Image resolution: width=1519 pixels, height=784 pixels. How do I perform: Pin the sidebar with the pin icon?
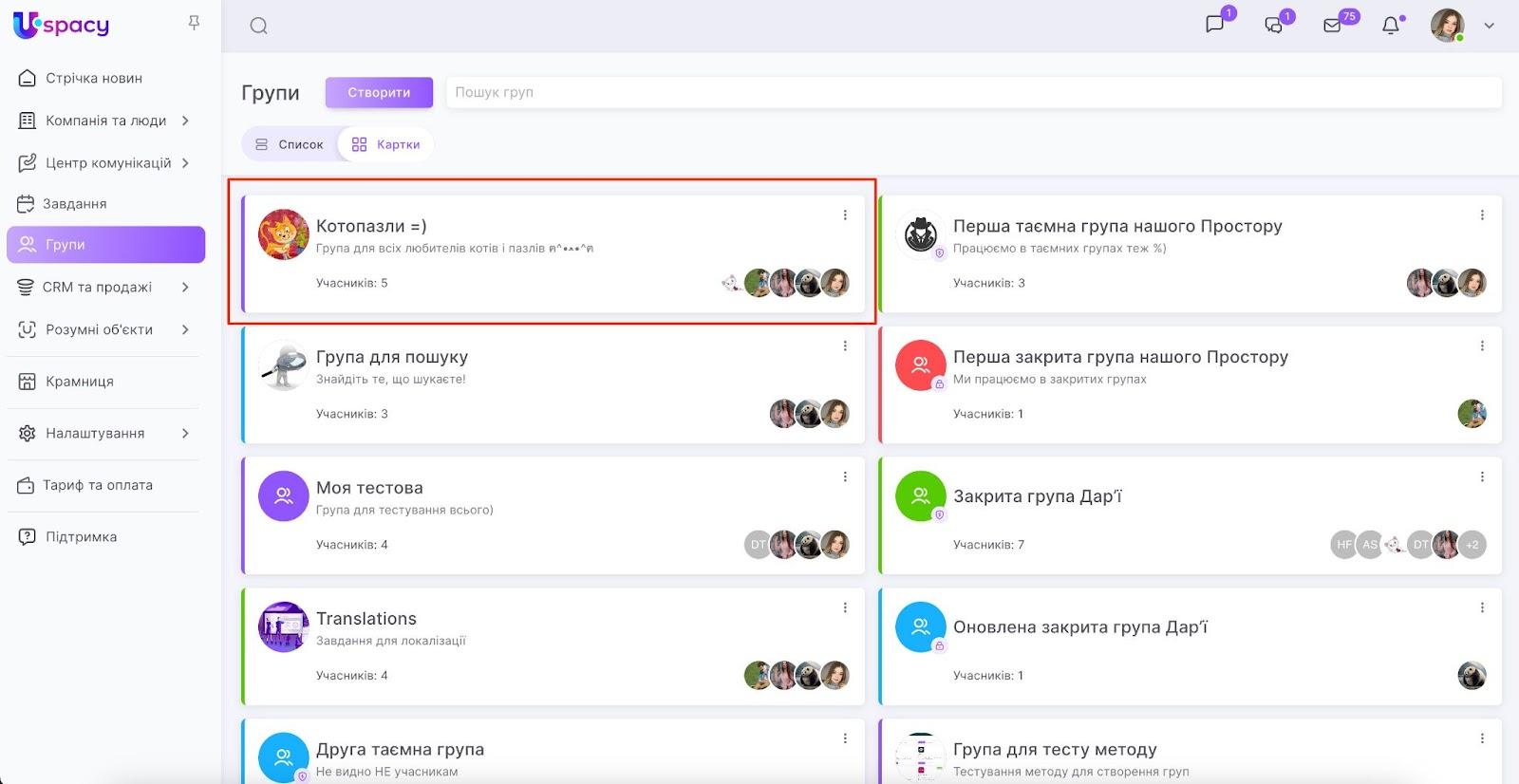(x=194, y=23)
